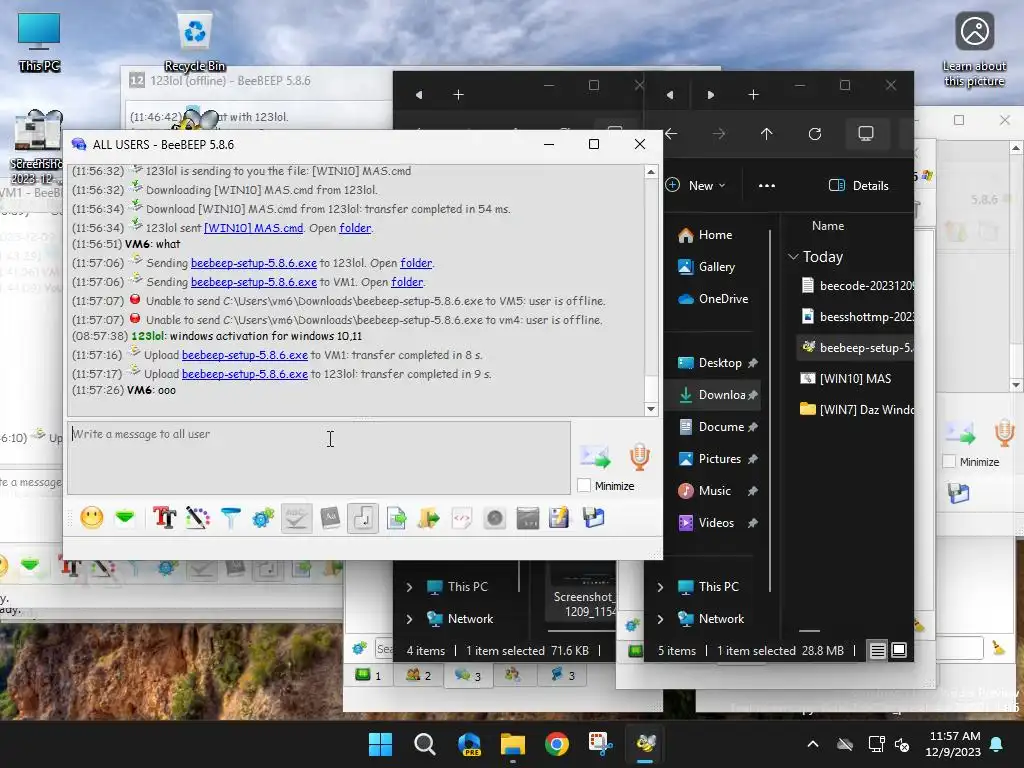Viewport: 1024px width, 768px height.
Task: Select the BeeBEEP bottom tab numbered 1
Action: 368,675
